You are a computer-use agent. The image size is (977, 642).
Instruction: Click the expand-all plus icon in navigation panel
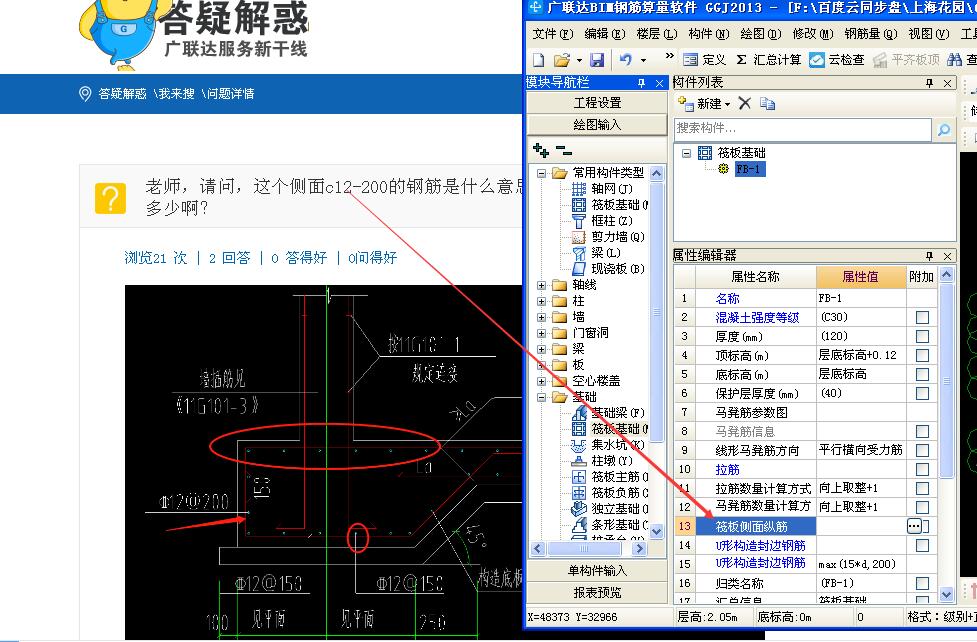541,150
